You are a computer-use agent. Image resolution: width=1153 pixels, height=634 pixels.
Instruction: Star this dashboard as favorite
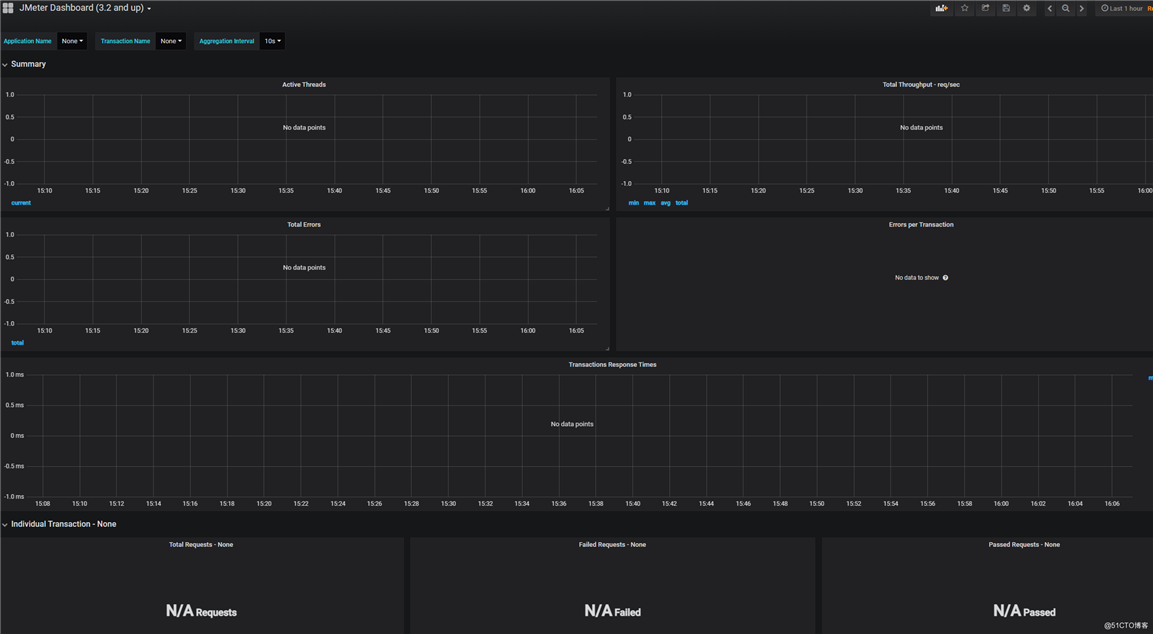coord(965,8)
